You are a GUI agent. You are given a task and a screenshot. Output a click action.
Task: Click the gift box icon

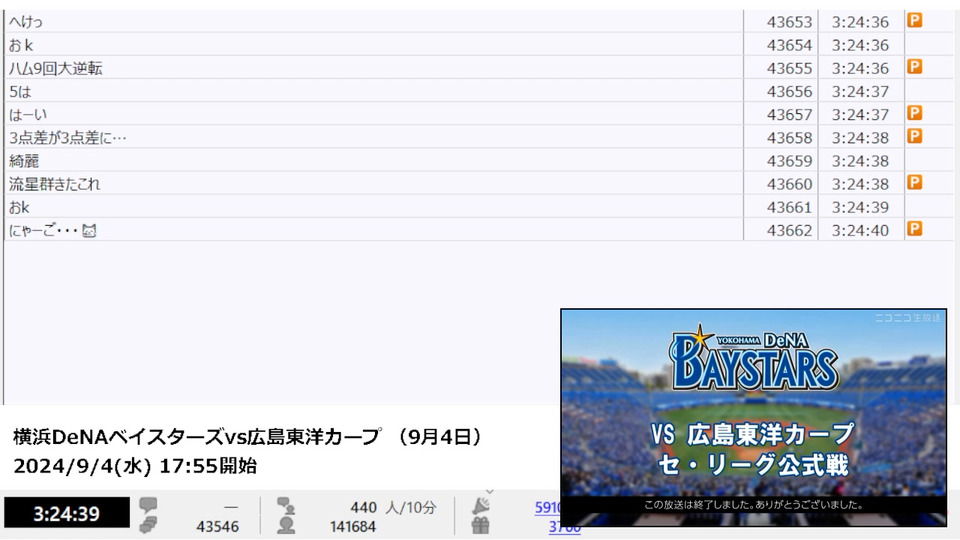coord(481,525)
